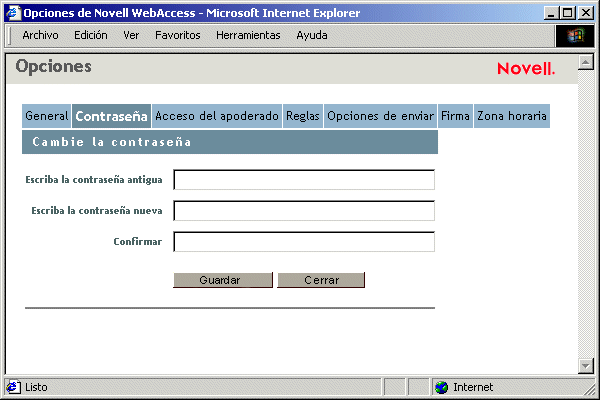Close the Internet Explorer window
The image size is (600, 400).
coord(586,13)
